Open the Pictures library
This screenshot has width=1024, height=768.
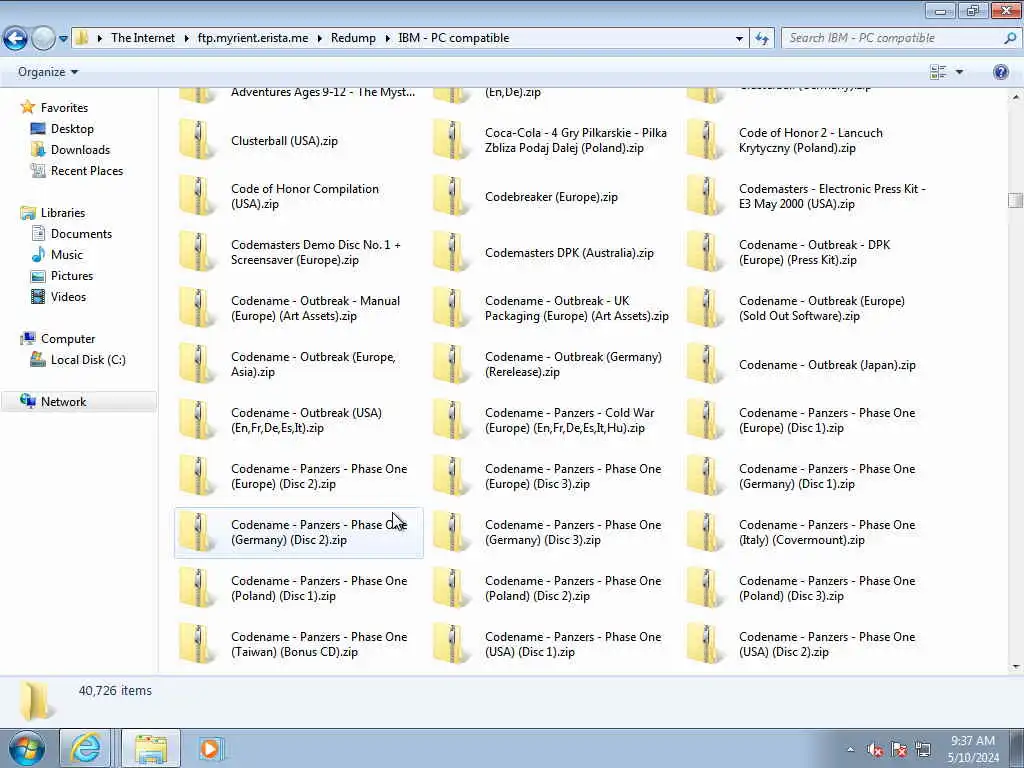click(72, 276)
